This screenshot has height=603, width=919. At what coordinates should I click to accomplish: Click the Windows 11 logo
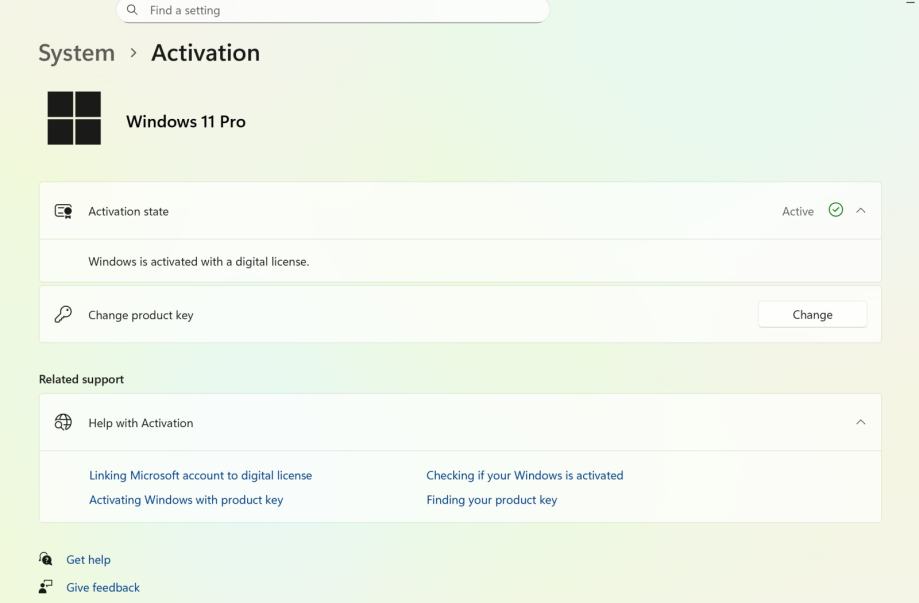(x=74, y=118)
